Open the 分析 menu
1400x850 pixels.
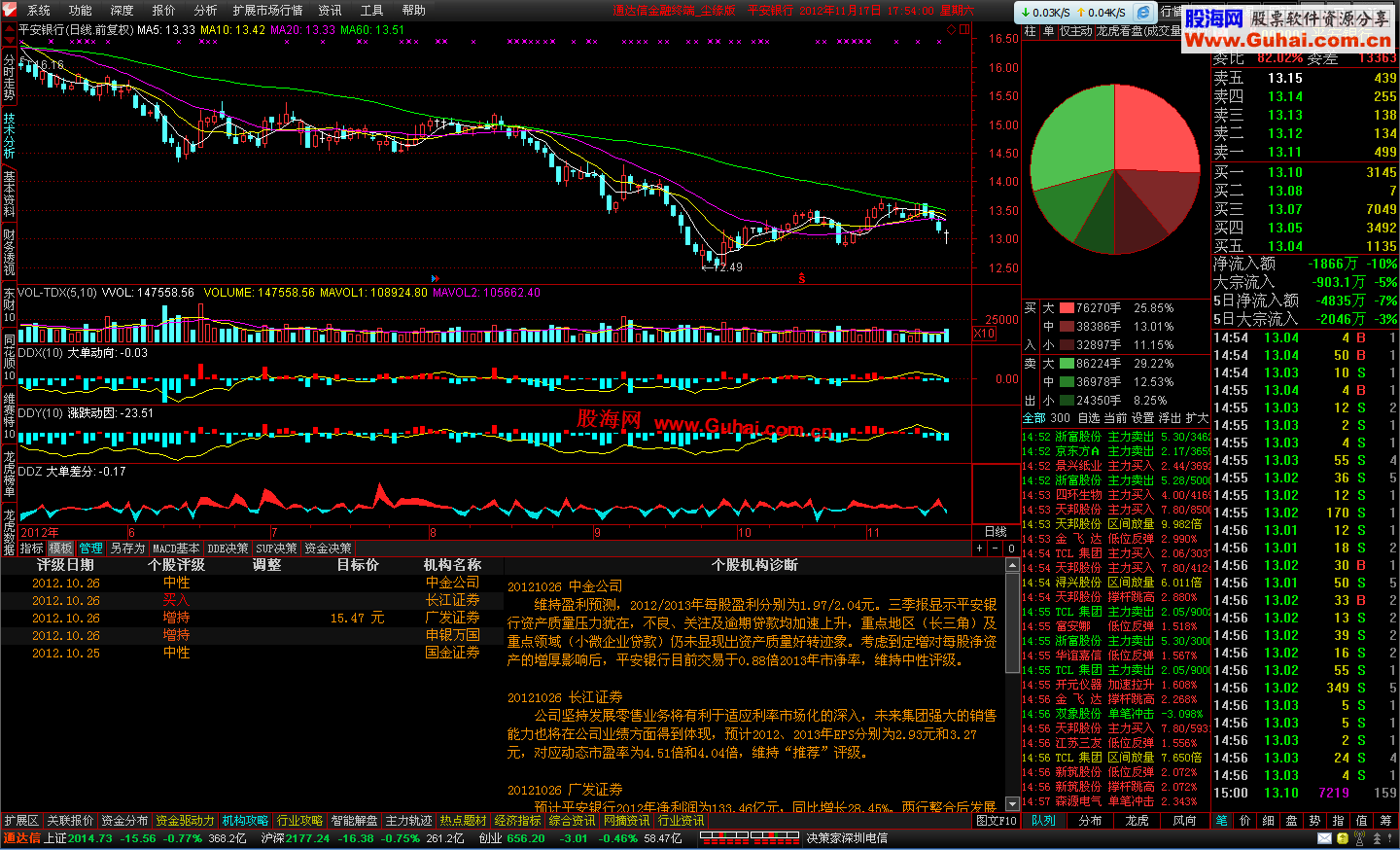click(205, 11)
